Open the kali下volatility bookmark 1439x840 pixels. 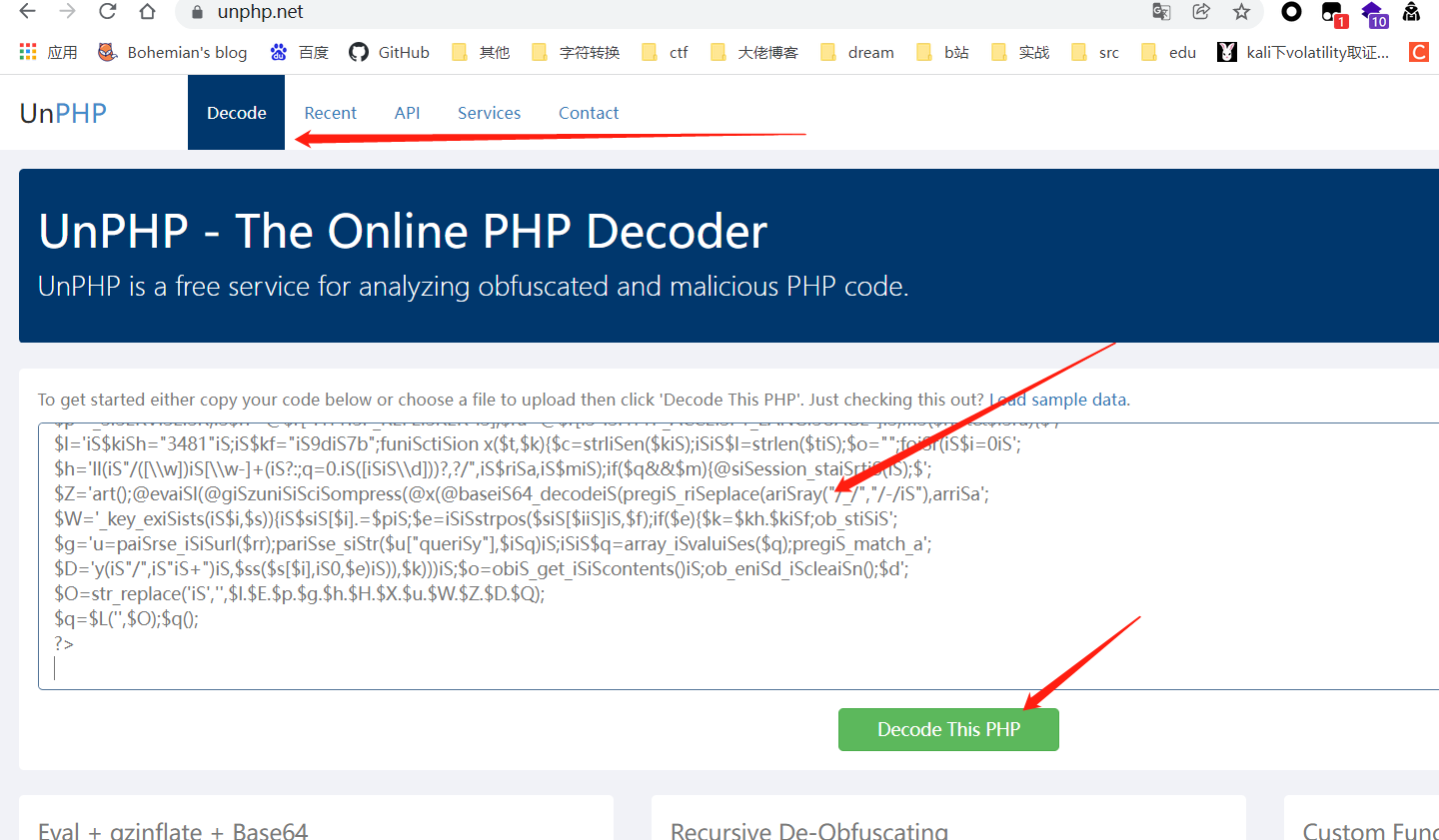pyautogui.click(x=1303, y=52)
